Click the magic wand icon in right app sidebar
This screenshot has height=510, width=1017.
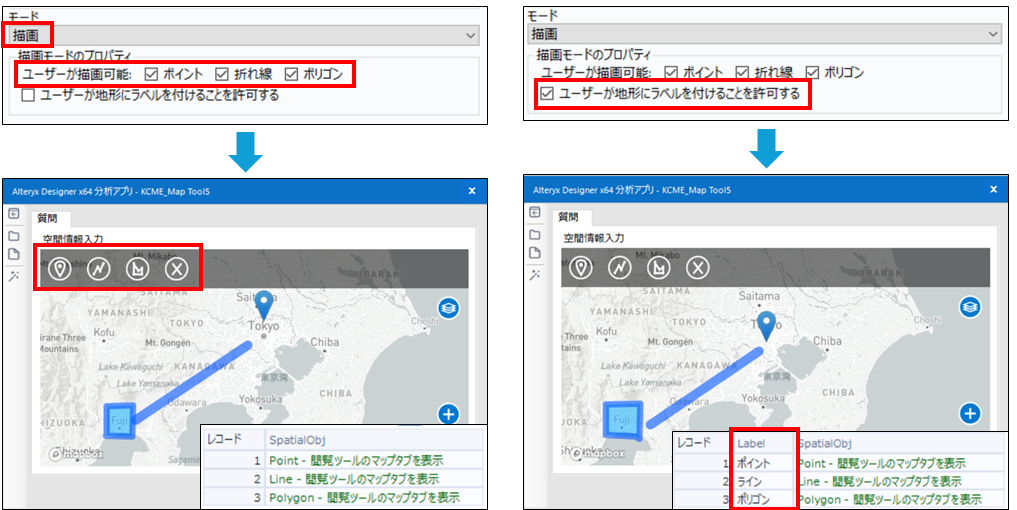[535, 275]
